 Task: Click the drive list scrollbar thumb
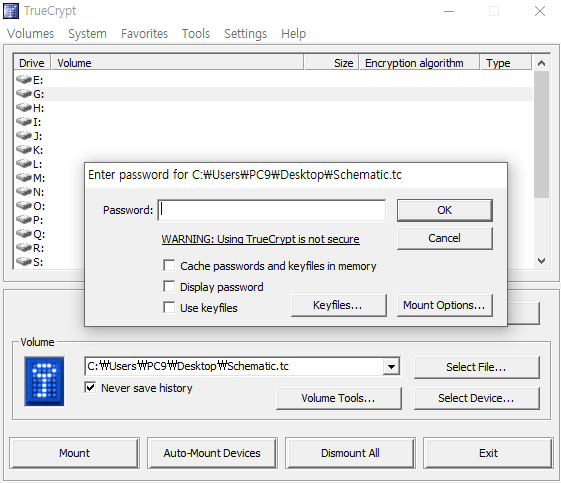(x=541, y=134)
